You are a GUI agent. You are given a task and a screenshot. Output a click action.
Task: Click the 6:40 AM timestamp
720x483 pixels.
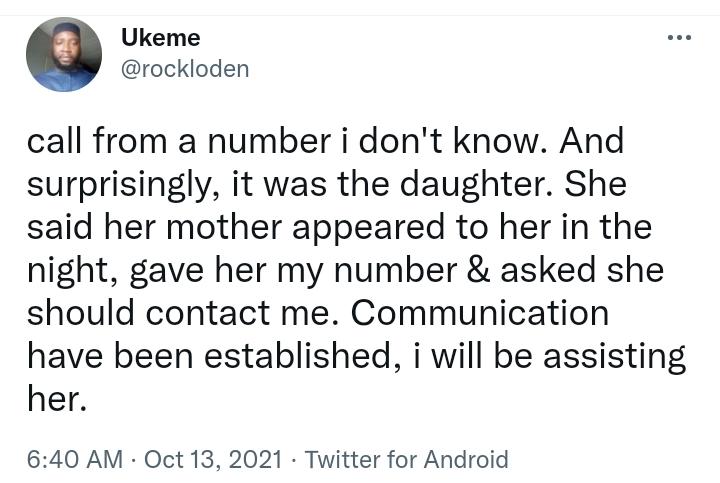coord(75,460)
